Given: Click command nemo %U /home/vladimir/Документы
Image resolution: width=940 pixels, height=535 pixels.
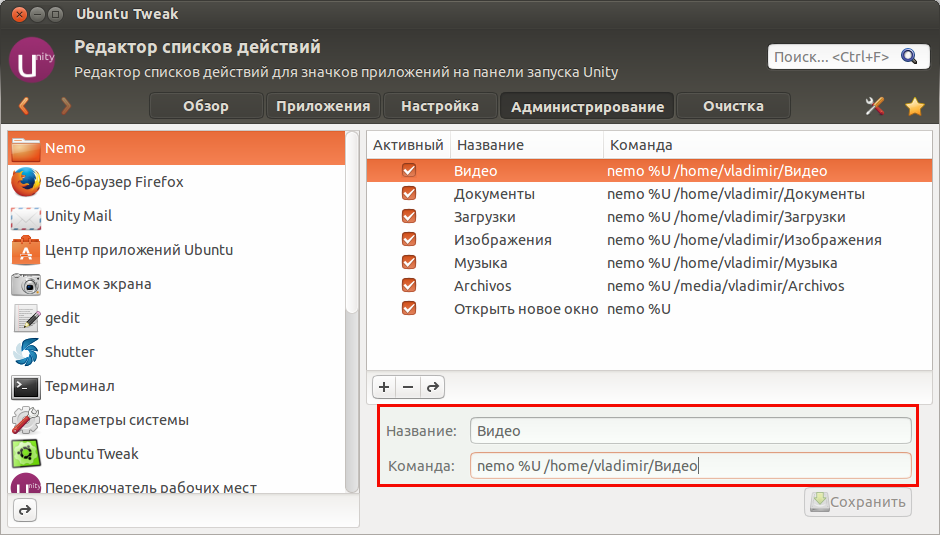Looking at the screenshot, I should coord(736,194).
